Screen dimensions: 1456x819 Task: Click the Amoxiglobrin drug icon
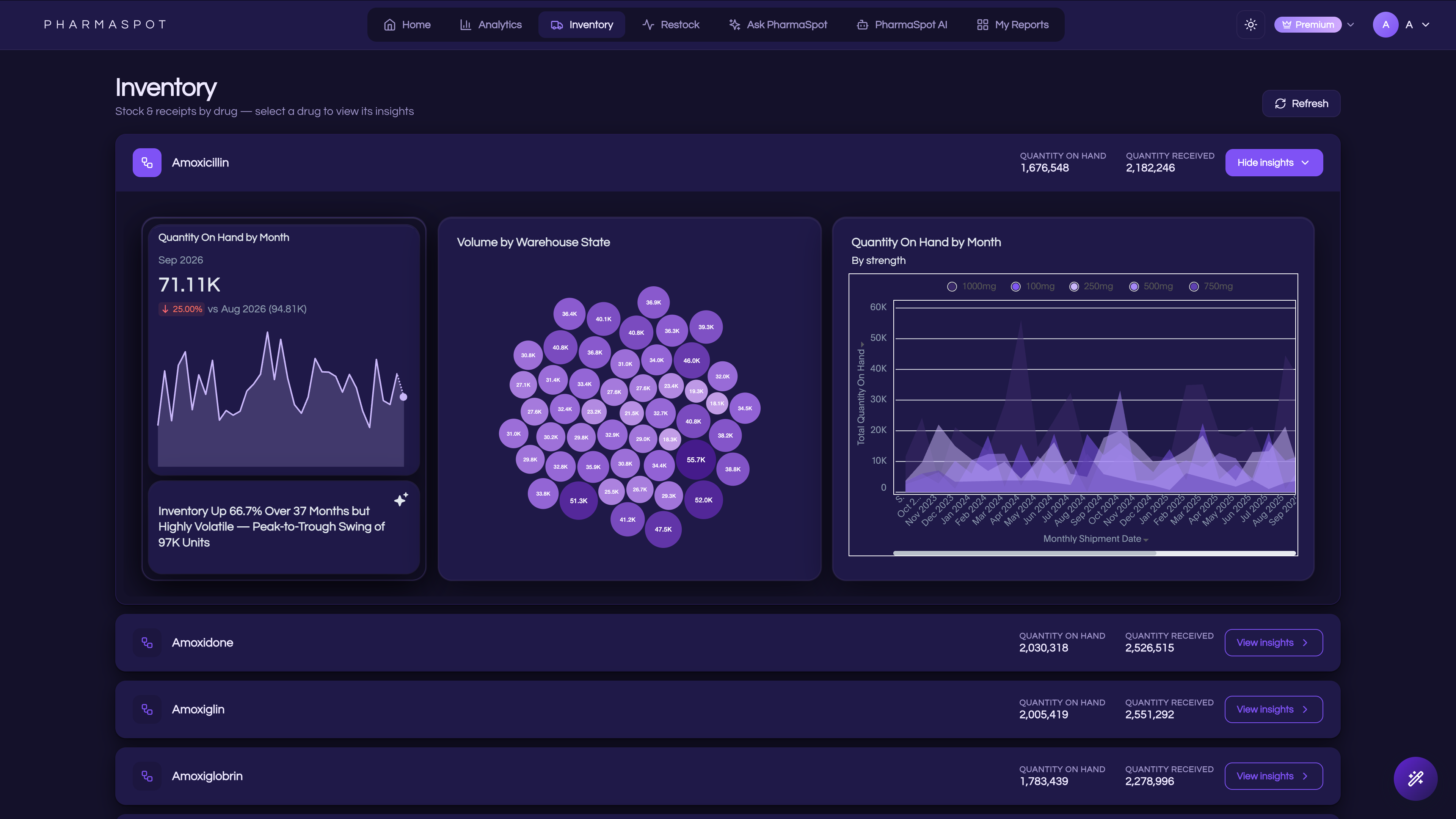tap(147, 776)
